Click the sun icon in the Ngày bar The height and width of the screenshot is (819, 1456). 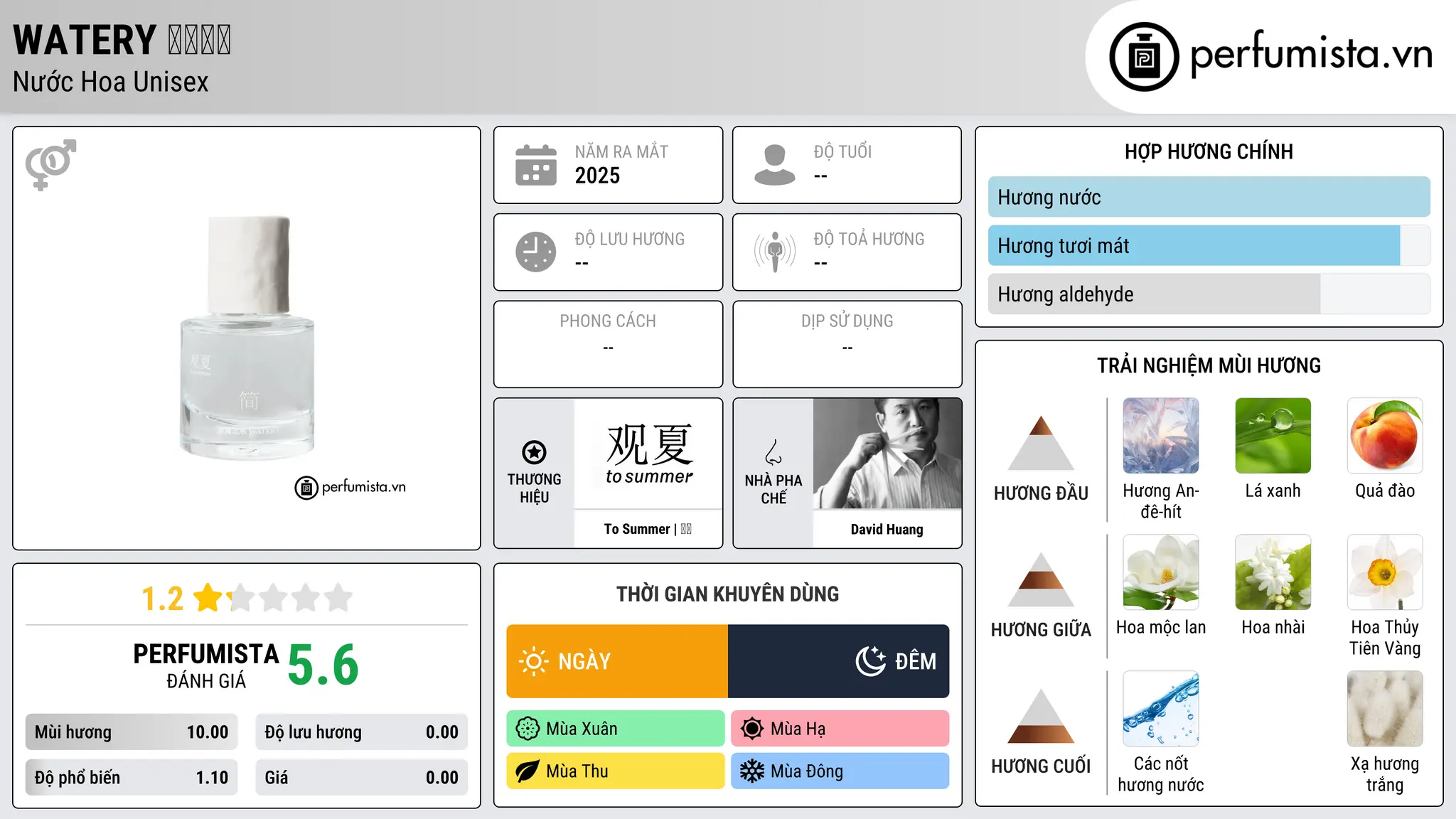click(x=534, y=661)
